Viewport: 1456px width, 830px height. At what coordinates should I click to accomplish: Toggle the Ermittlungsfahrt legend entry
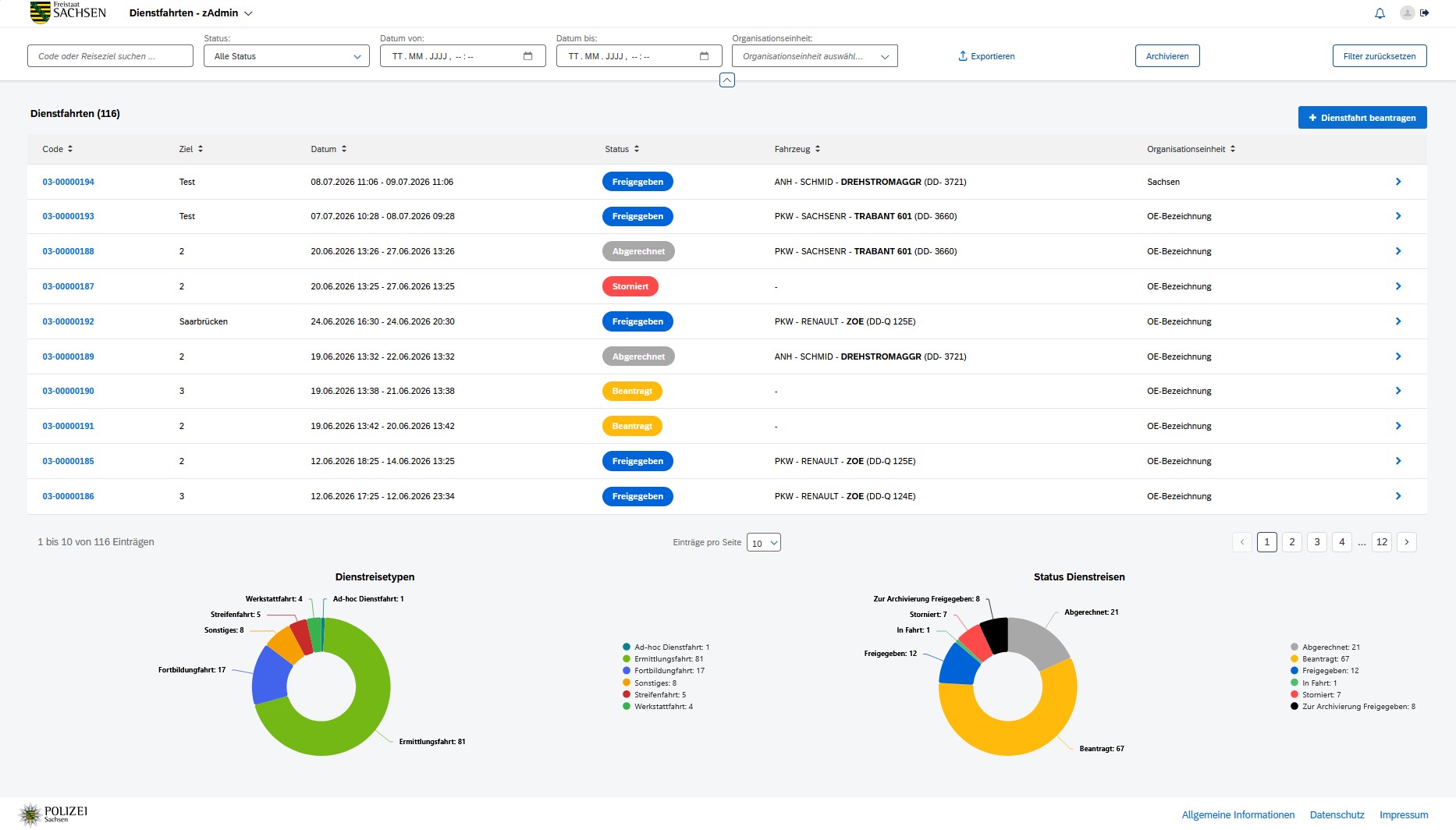coord(663,659)
